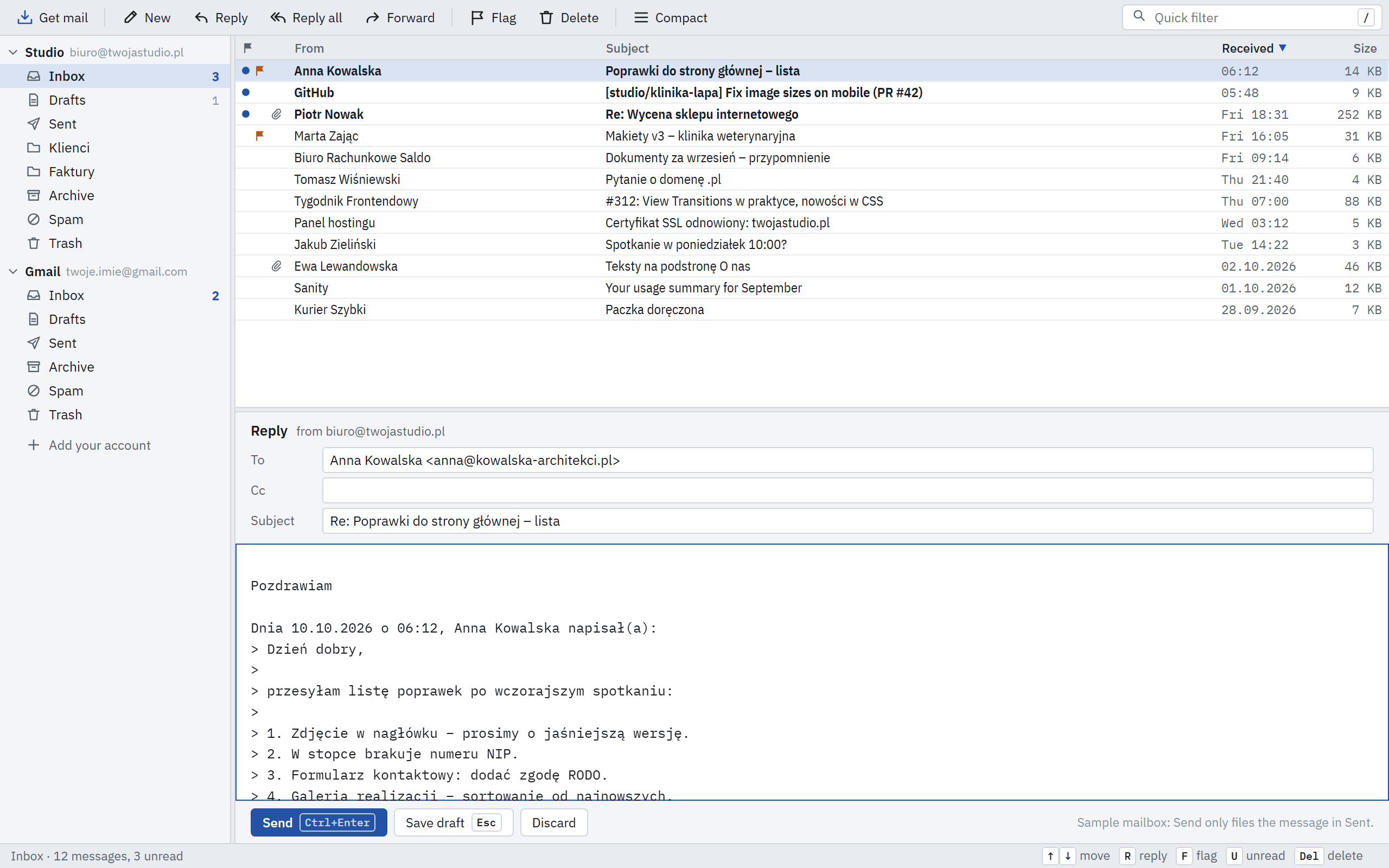Open the Studio Sent folder
The height and width of the screenshot is (868, 1389).
[x=115, y=124]
